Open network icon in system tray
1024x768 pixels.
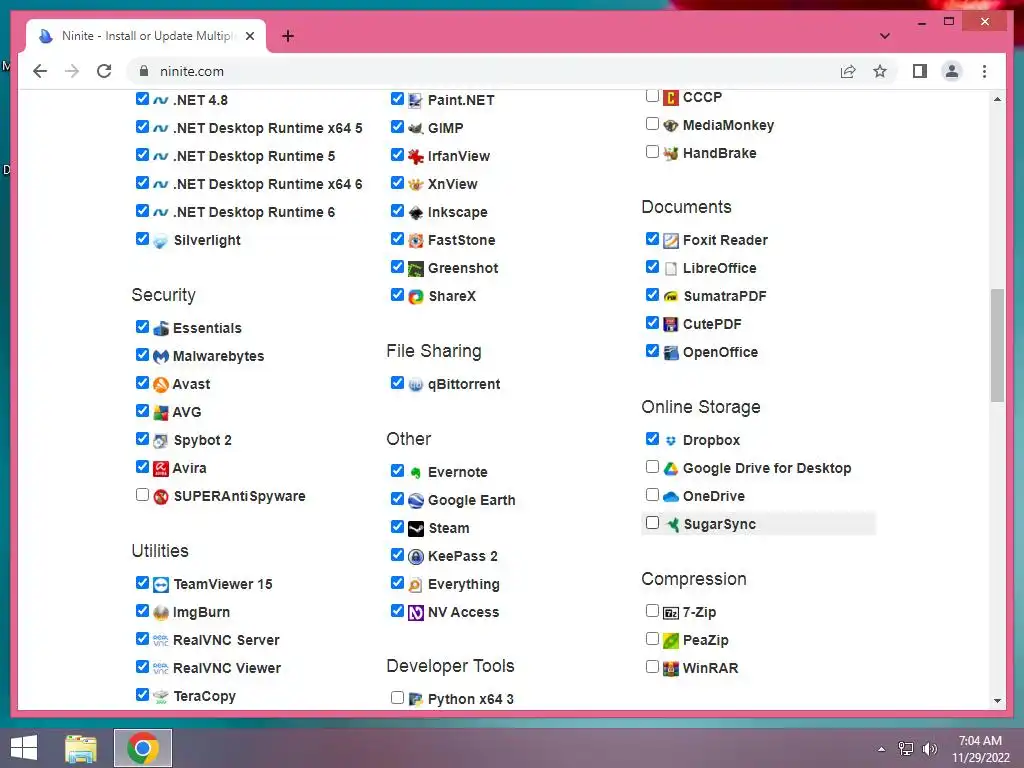(x=906, y=749)
